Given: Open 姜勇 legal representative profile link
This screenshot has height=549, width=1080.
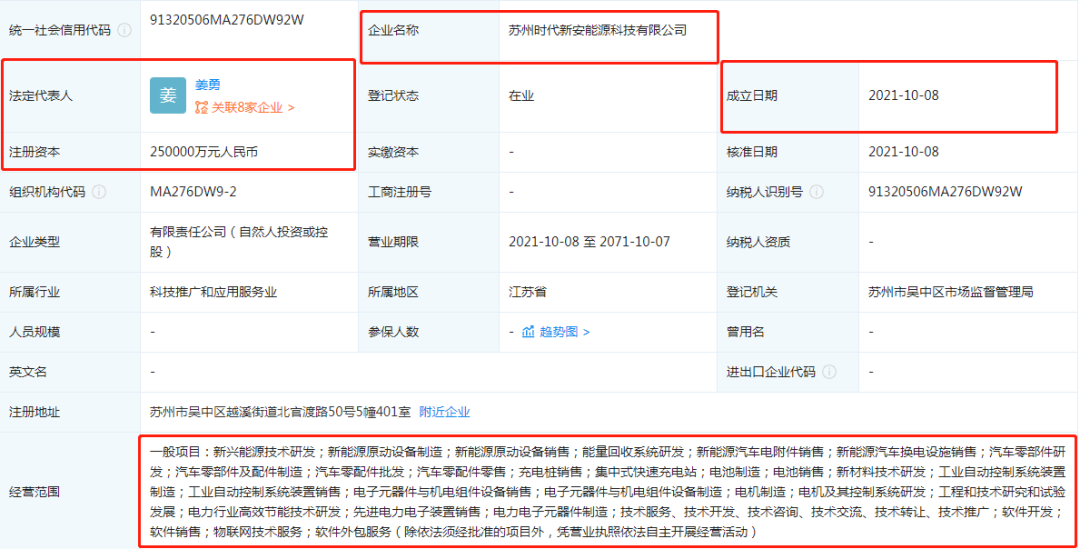Looking at the screenshot, I should [x=207, y=85].
